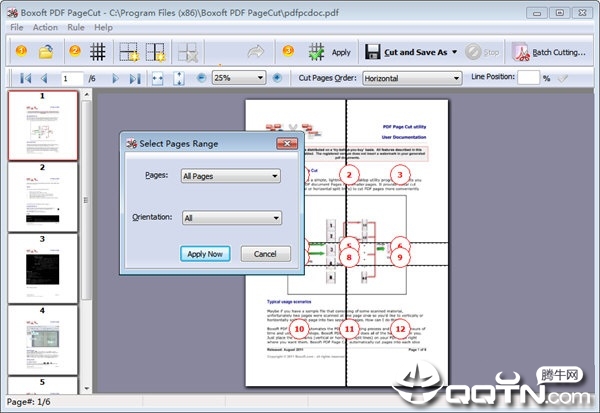Click the step 2 orange badge

click(75, 51)
